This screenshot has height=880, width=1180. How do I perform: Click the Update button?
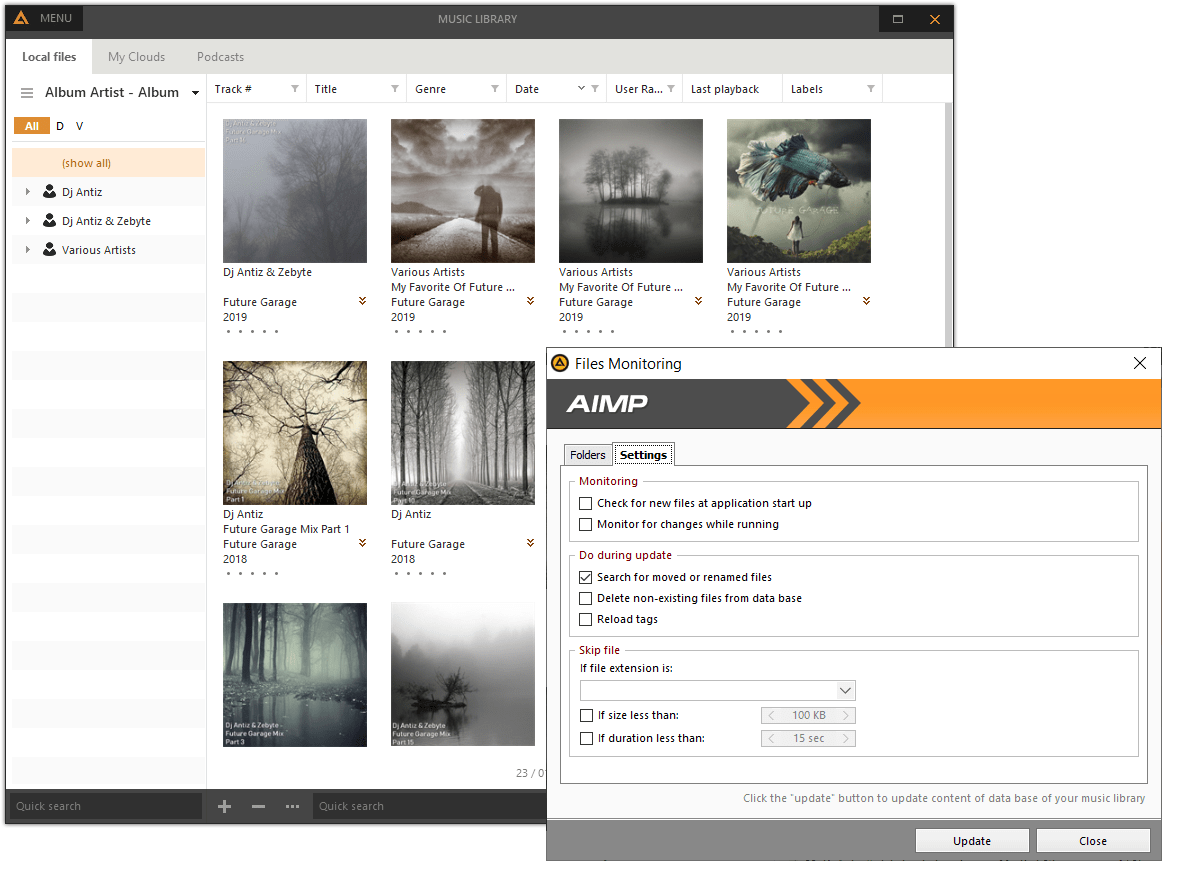coord(971,841)
